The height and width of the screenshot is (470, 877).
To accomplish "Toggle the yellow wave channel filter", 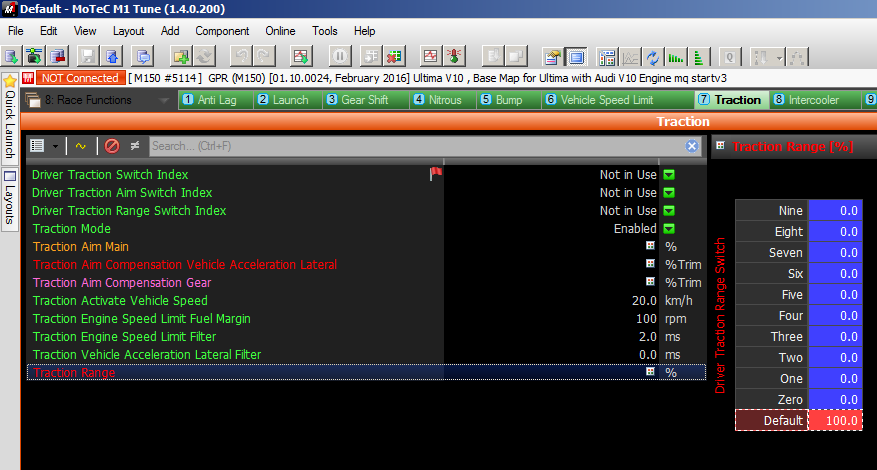I will pyautogui.click(x=81, y=146).
